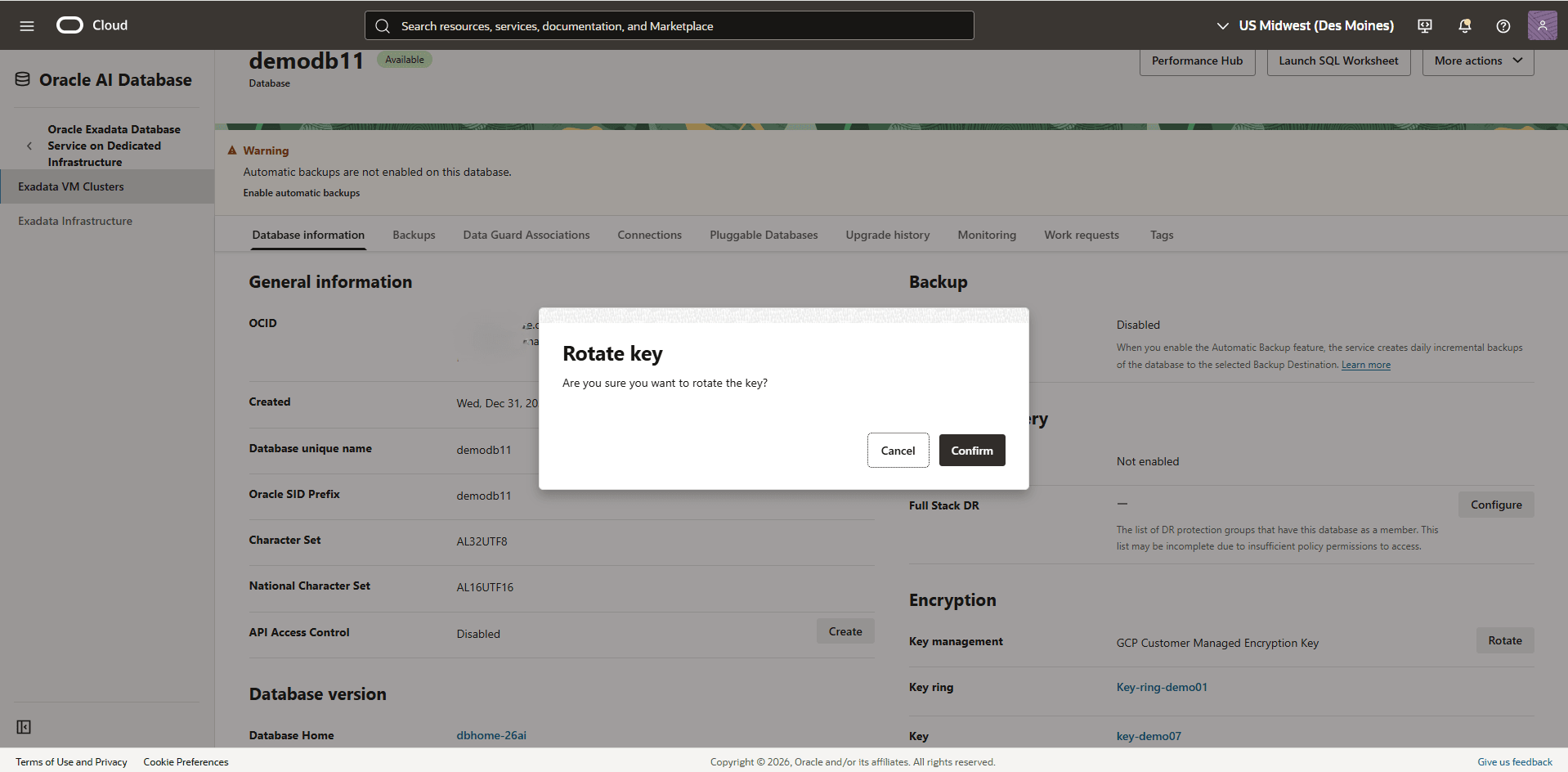Open the hamburger navigation menu

[27, 25]
